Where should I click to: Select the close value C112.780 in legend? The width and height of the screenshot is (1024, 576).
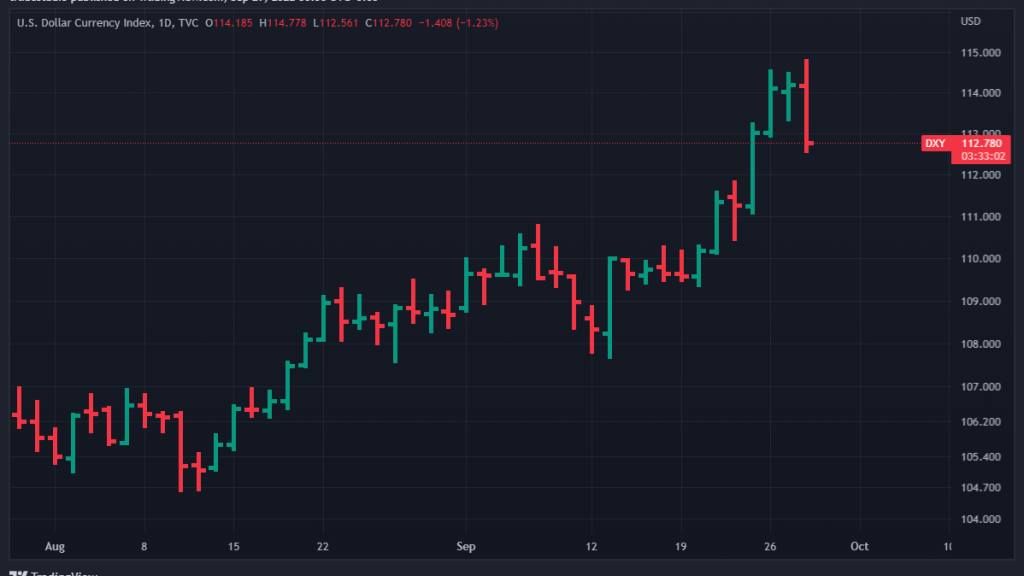pyautogui.click(x=389, y=23)
